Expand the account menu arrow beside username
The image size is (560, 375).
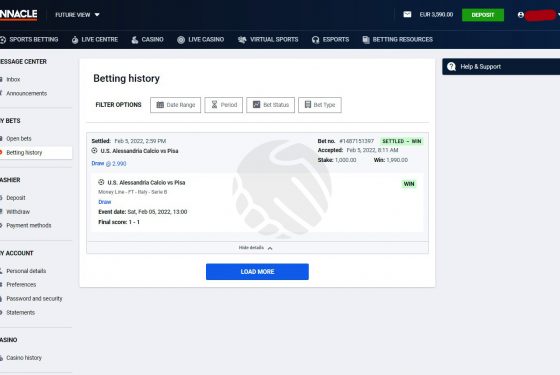click(558, 15)
